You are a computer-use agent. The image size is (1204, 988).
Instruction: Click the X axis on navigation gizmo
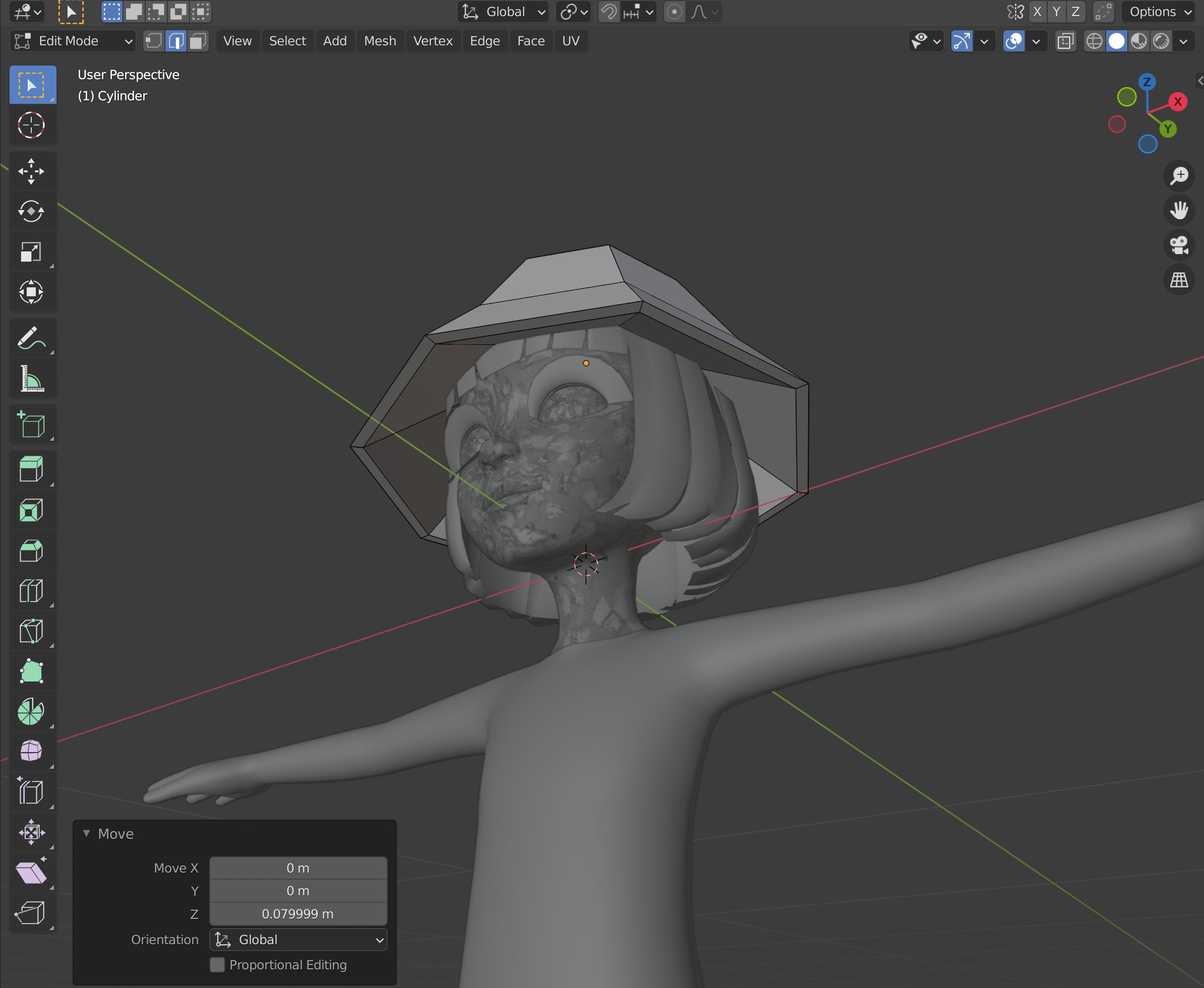1178,102
